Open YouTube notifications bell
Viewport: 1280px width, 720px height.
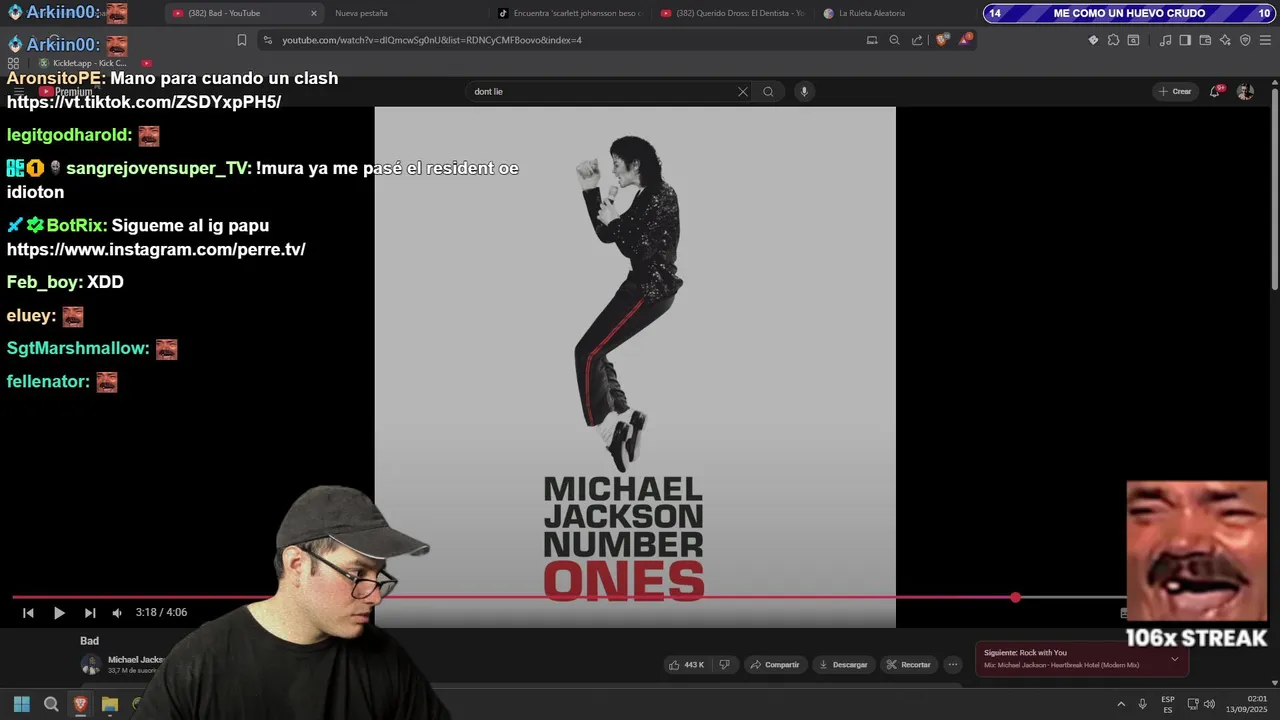click(x=1215, y=92)
